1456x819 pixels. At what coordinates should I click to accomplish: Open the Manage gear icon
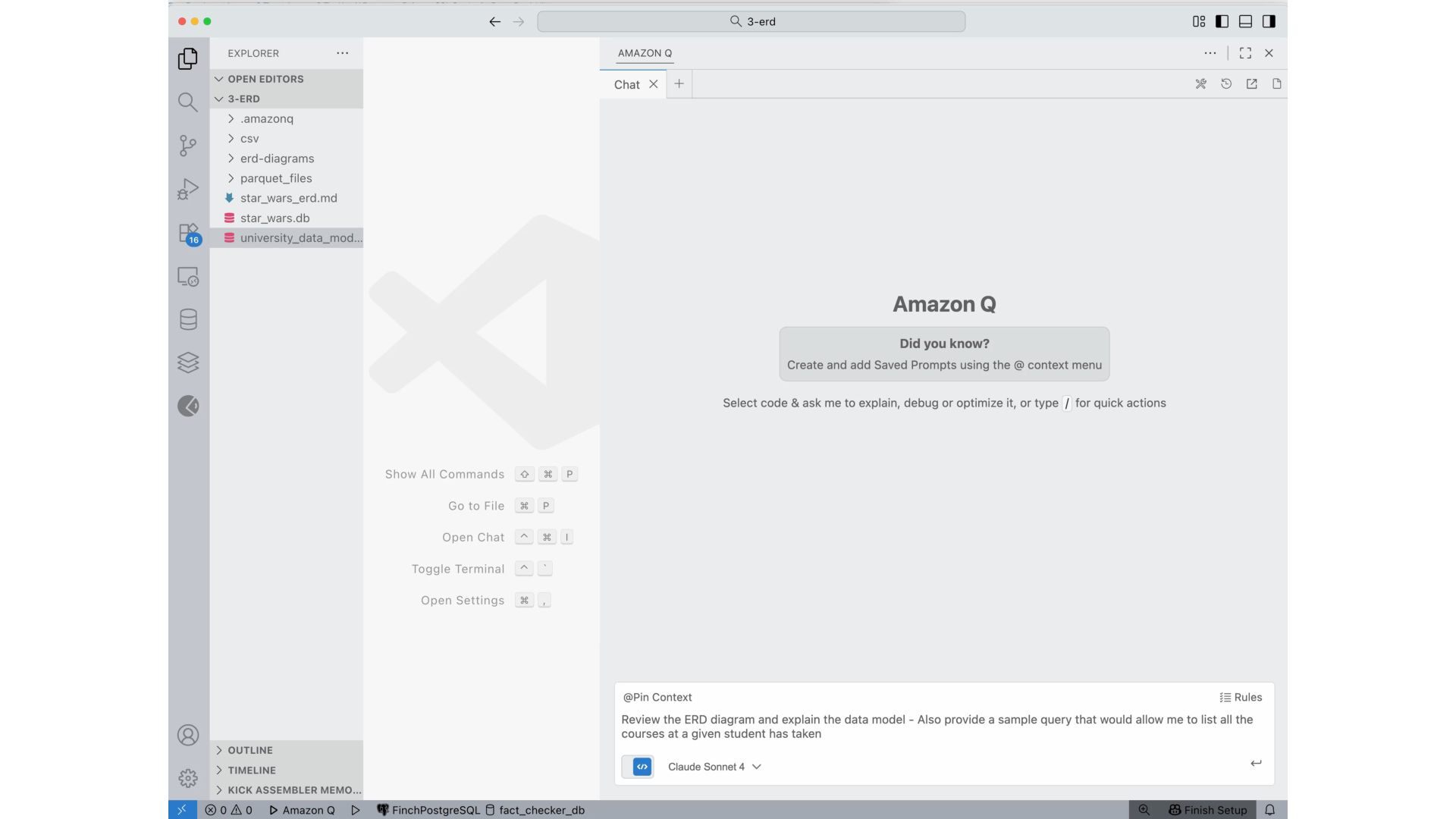pos(187,778)
